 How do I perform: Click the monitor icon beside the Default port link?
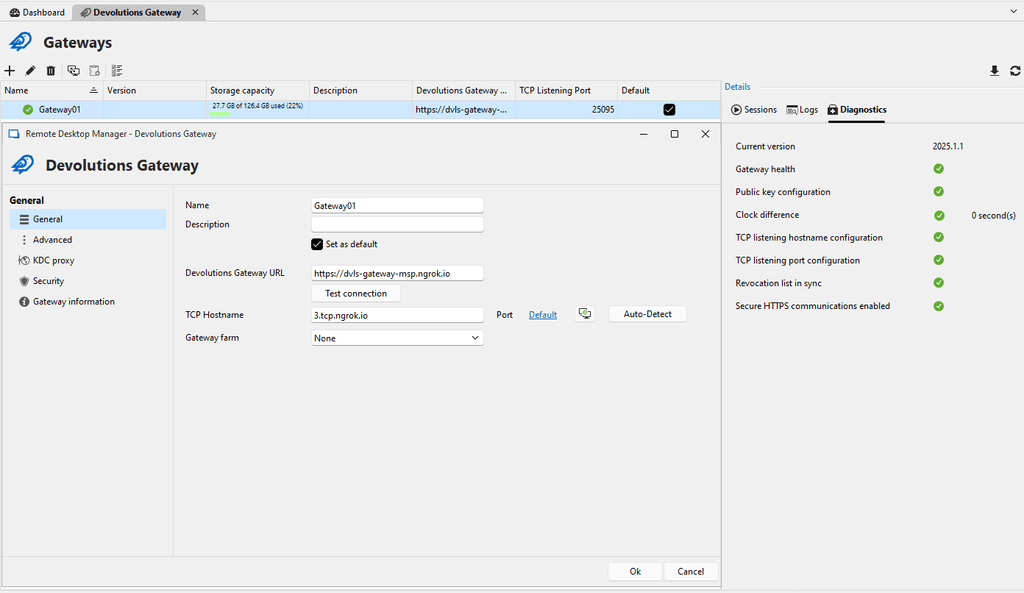click(x=585, y=315)
